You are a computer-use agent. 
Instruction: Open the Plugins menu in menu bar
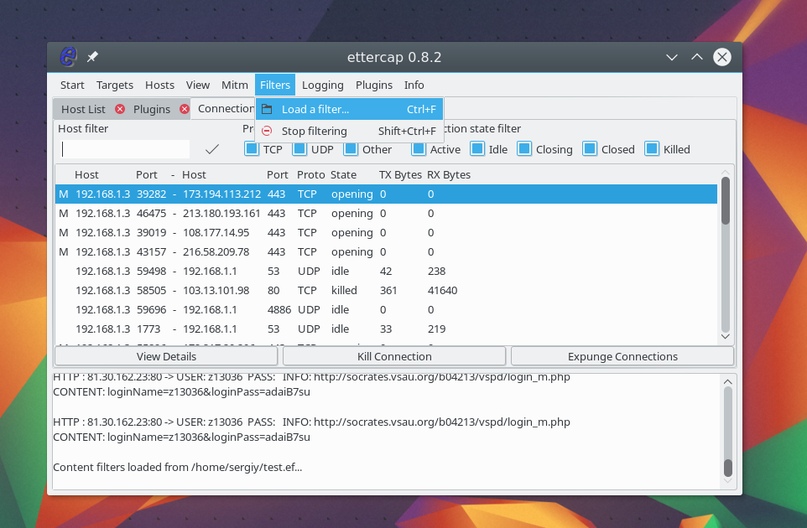[x=374, y=85]
